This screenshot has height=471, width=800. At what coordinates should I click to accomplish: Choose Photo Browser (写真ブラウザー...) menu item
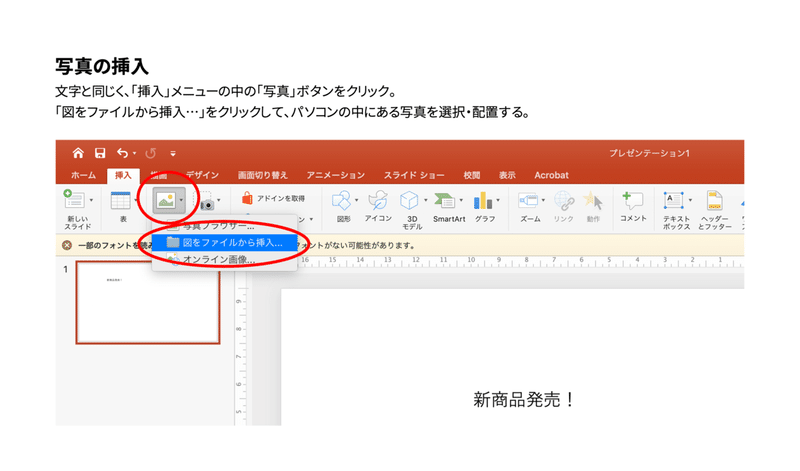tap(224, 225)
